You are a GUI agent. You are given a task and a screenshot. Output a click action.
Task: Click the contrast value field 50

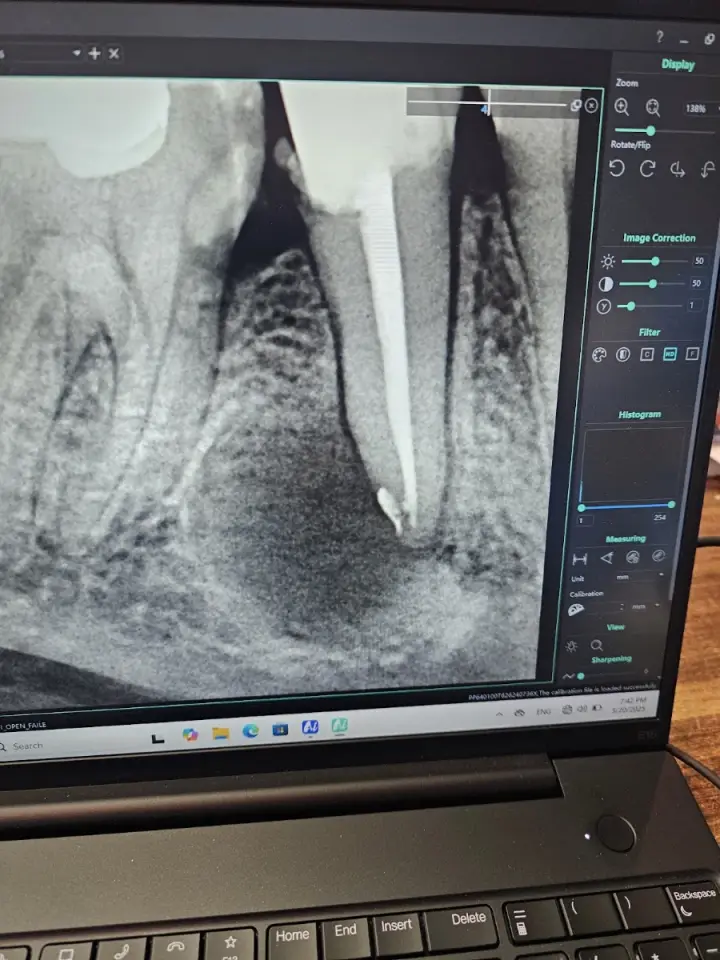tap(696, 283)
